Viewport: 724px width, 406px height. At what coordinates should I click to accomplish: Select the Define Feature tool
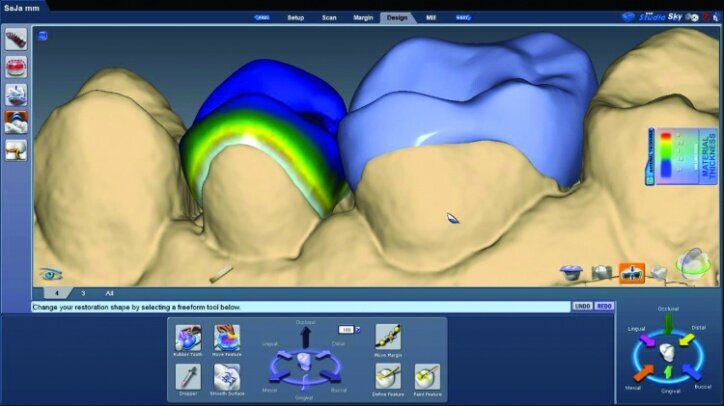point(387,375)
